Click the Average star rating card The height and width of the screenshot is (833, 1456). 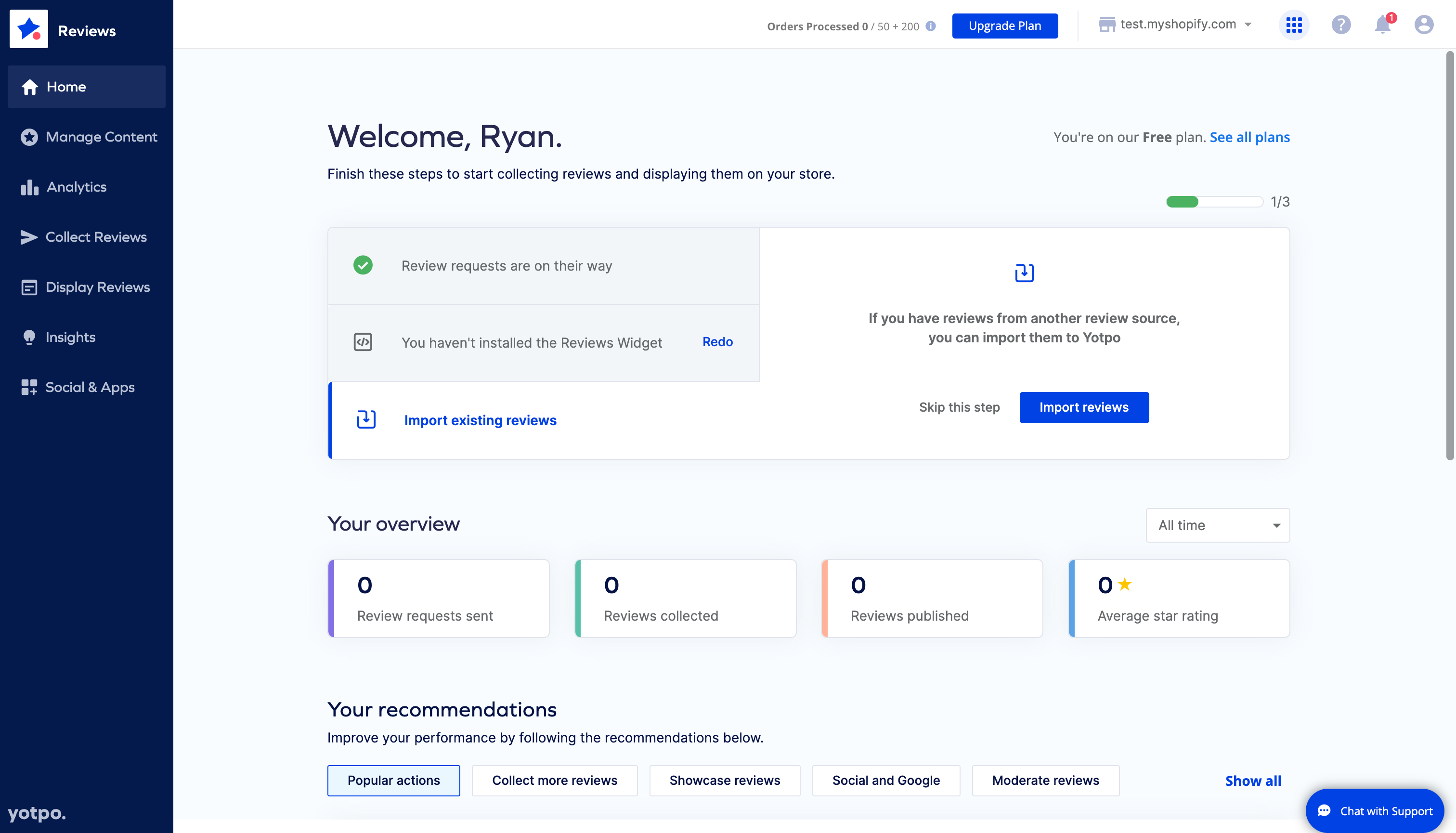pyautogui.click(x=1179, y=599)
